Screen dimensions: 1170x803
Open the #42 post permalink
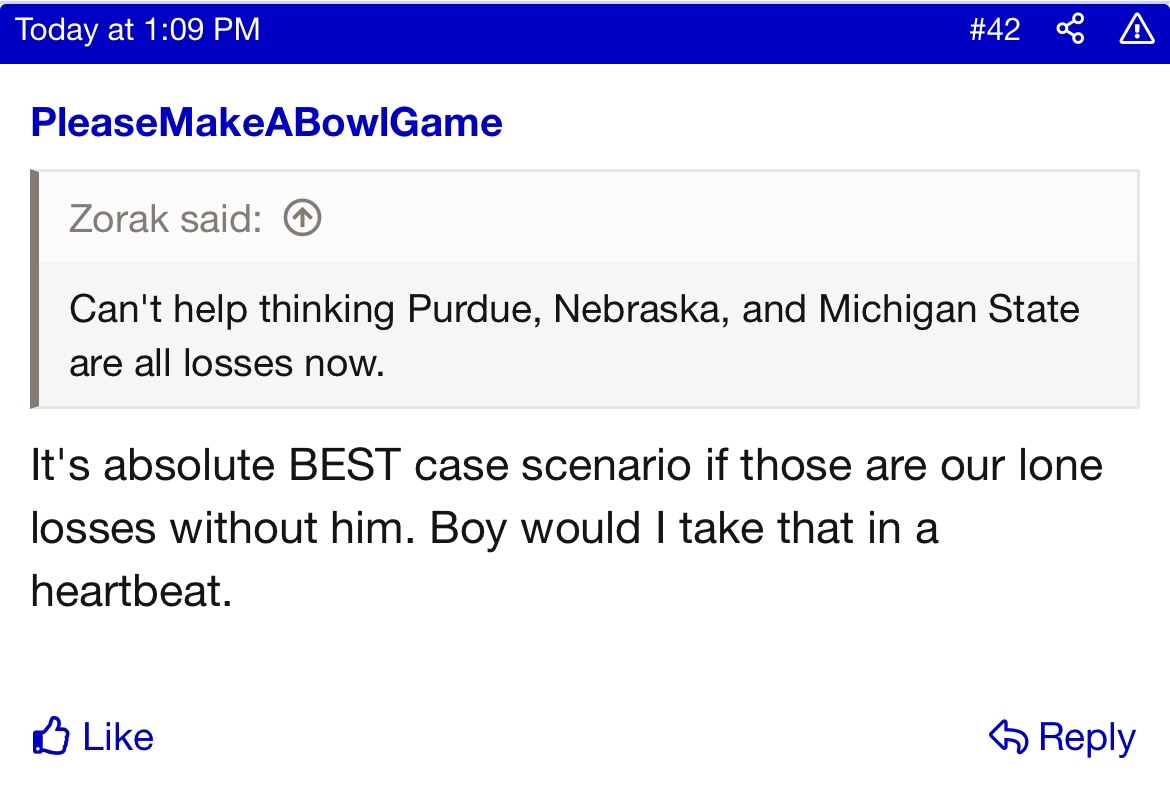coord(994,30)
